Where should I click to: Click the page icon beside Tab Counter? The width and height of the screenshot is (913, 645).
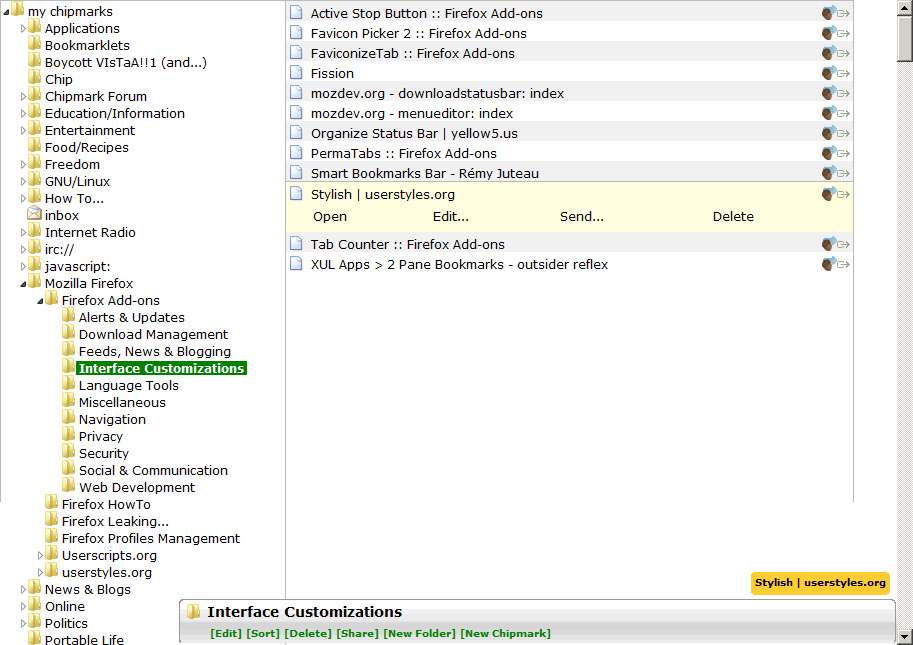coord(296,243)
